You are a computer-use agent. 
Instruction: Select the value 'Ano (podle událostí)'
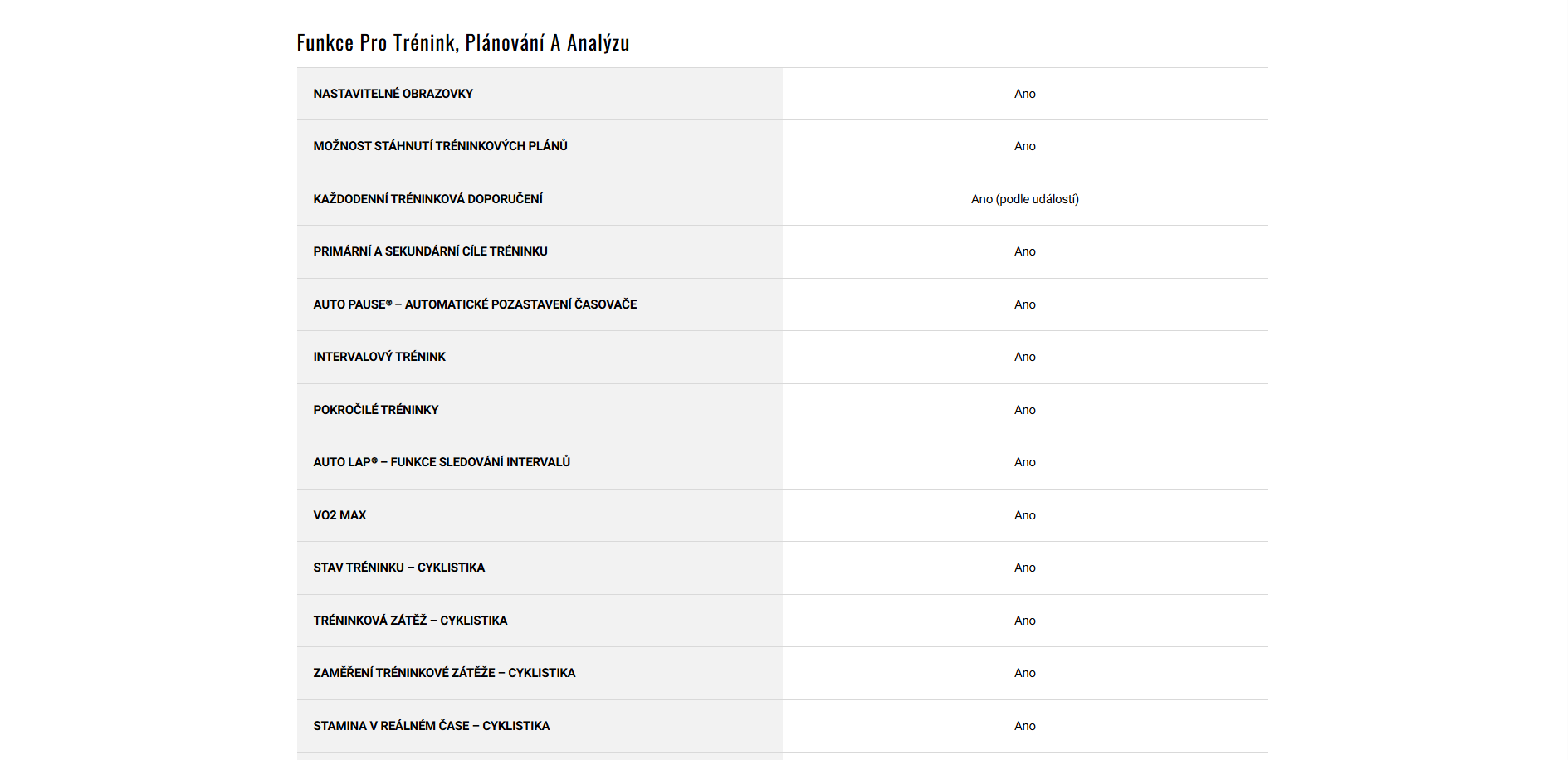click(x=1024, y=199)
